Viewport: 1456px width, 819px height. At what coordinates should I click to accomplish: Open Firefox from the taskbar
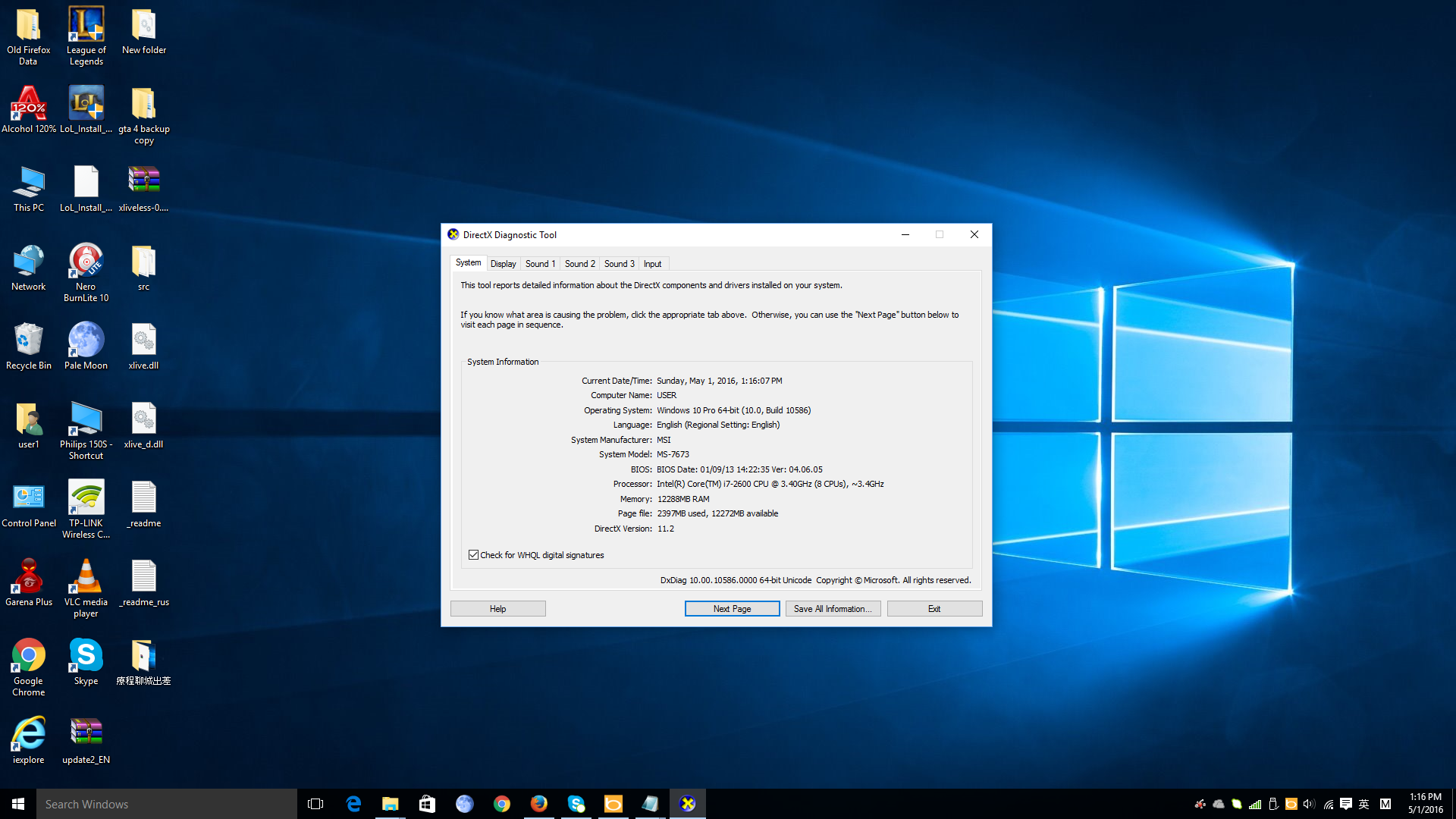(538, 804)
